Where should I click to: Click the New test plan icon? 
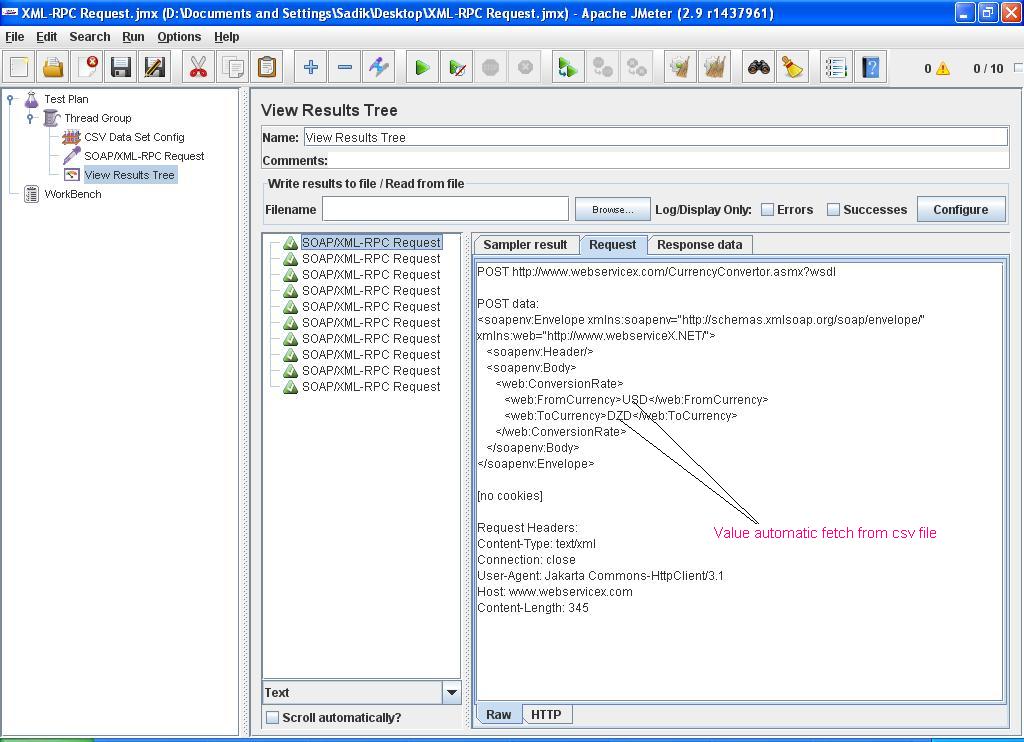(x=20, y=67)
